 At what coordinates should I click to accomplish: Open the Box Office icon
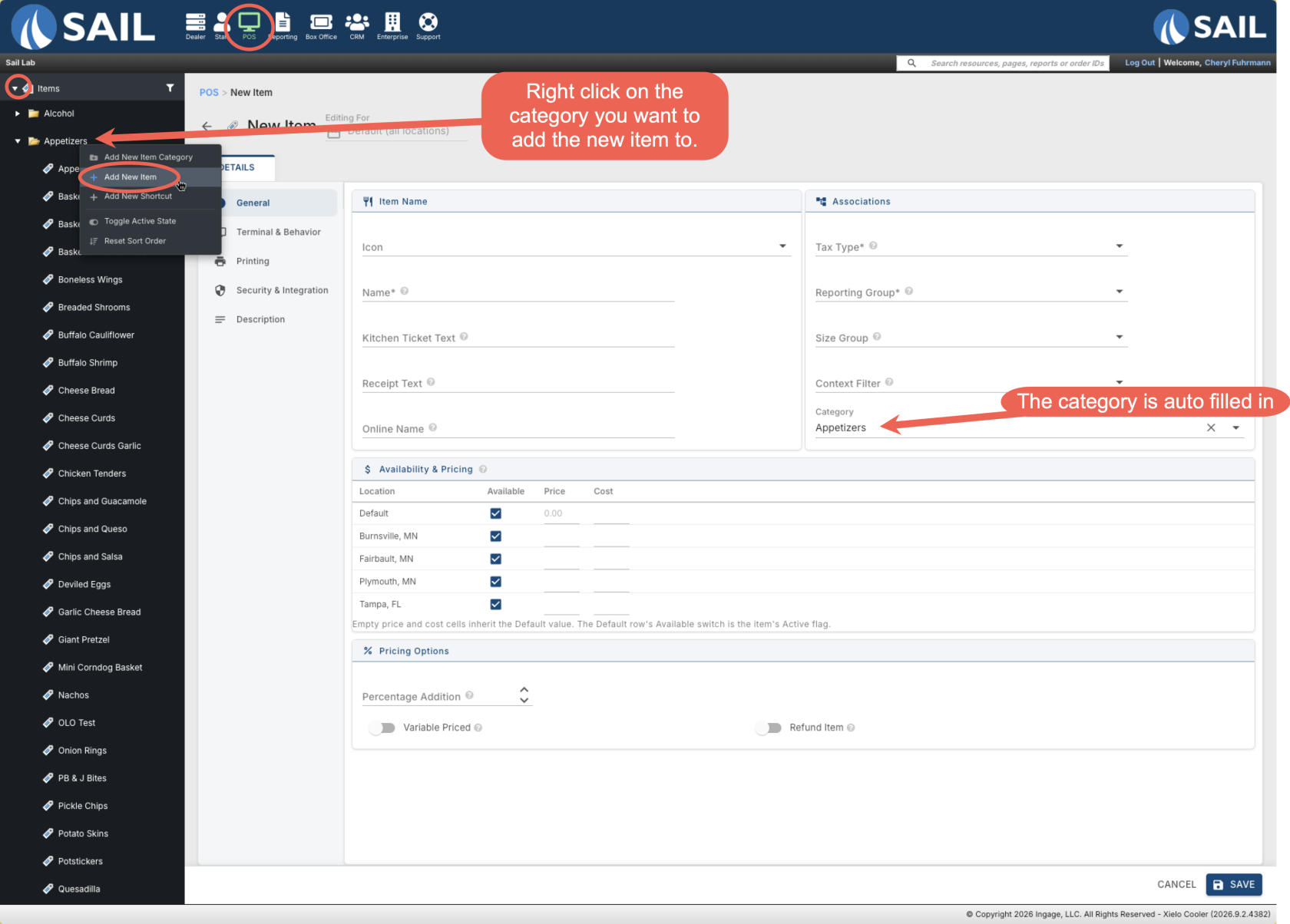click(321, 26)
